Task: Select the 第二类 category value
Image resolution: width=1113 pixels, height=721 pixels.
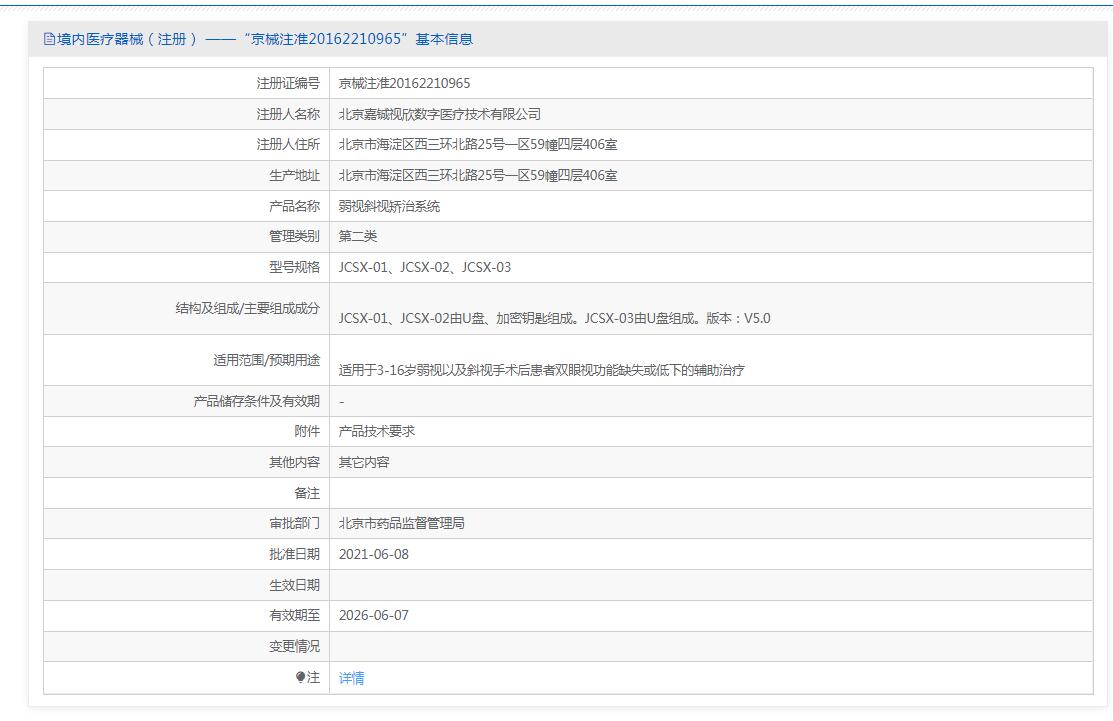Action: coord(358,236)
